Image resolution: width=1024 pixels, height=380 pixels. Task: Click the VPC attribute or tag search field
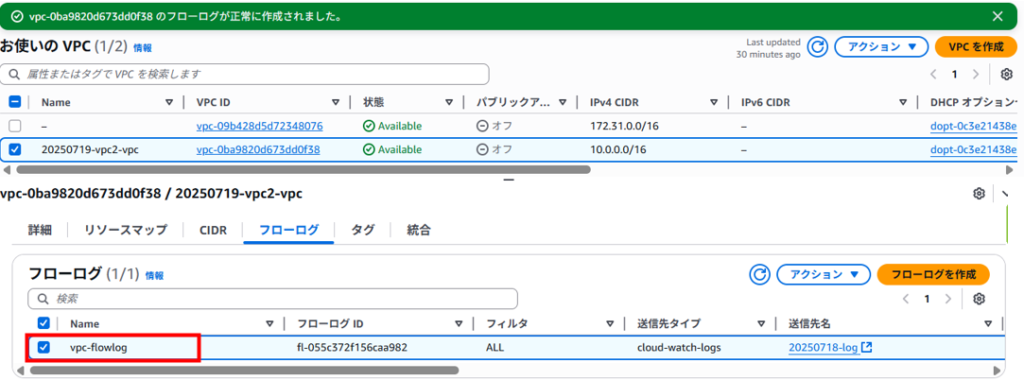tap(245, 74)
